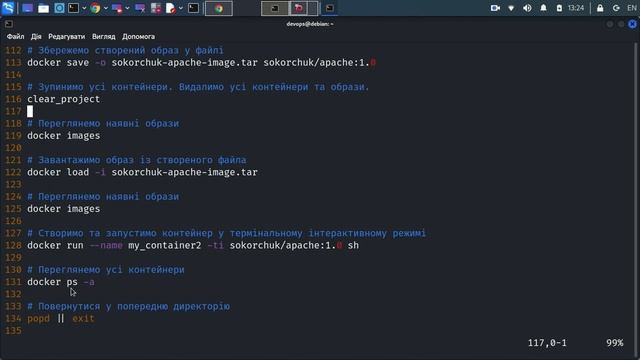Click comment 'Повернутися у попередню директорію'
Screen dimensions: 640x360
click(x=134, y=307)
